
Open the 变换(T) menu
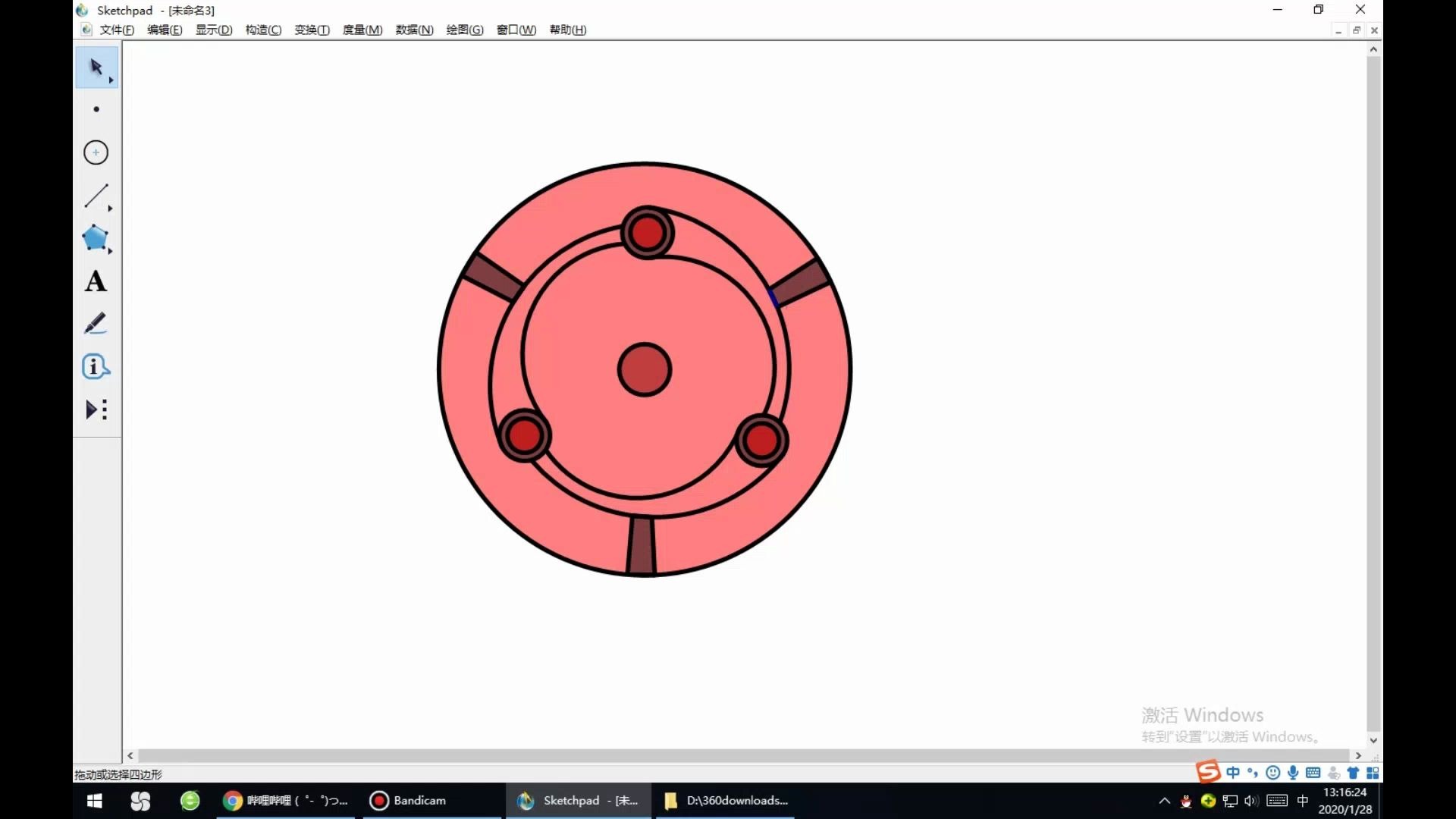pos(312,30)
